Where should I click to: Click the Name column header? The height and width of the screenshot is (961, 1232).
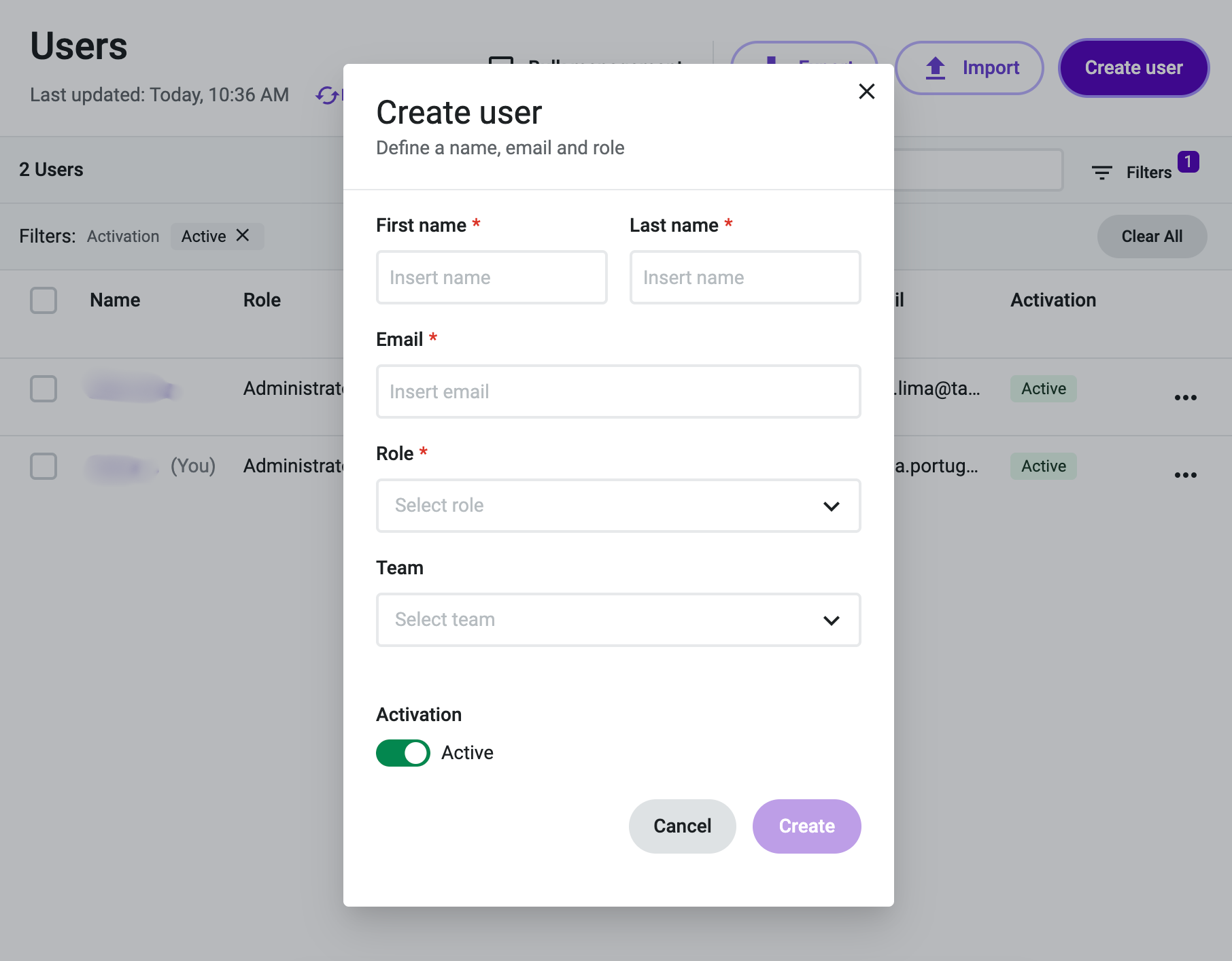point(115,300)
